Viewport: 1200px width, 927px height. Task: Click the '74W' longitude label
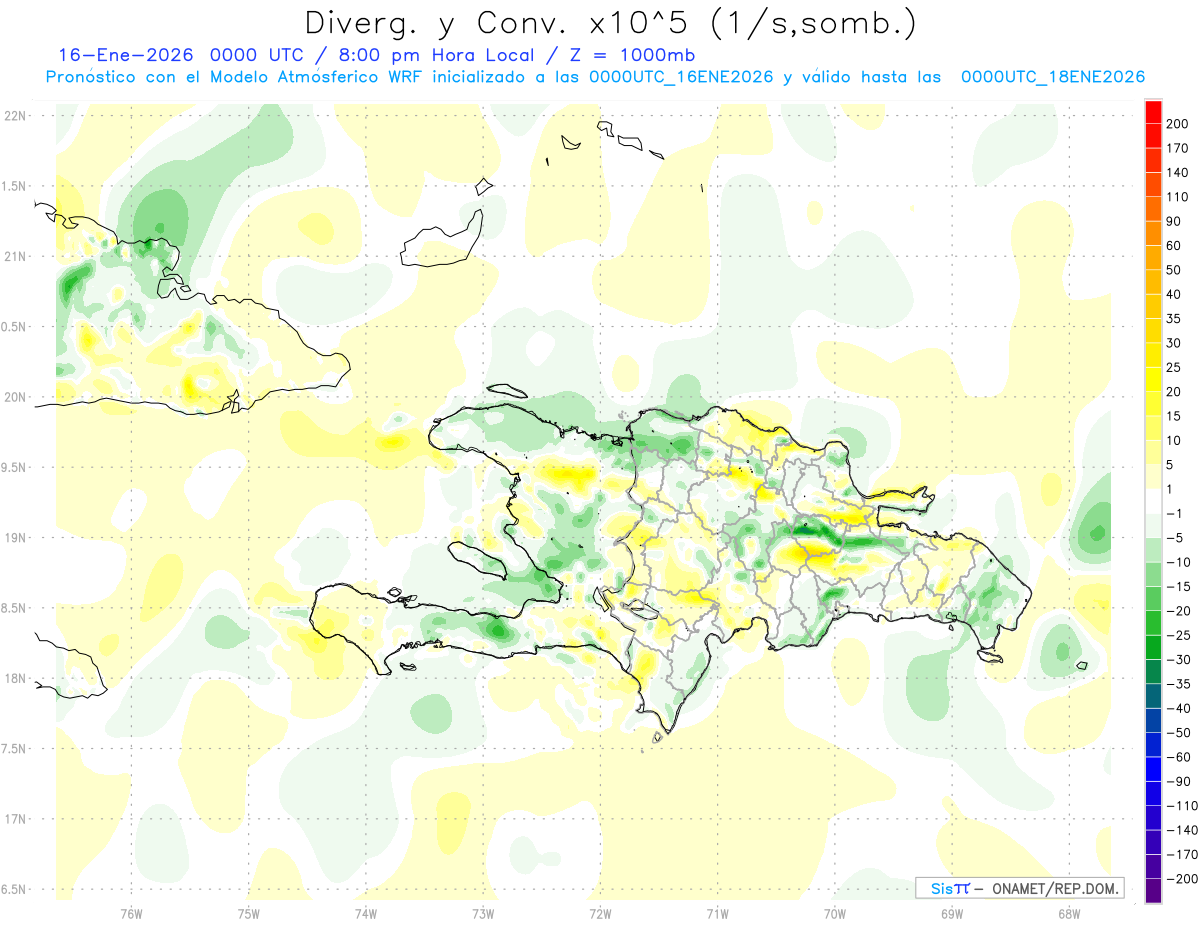click(366, 913)
